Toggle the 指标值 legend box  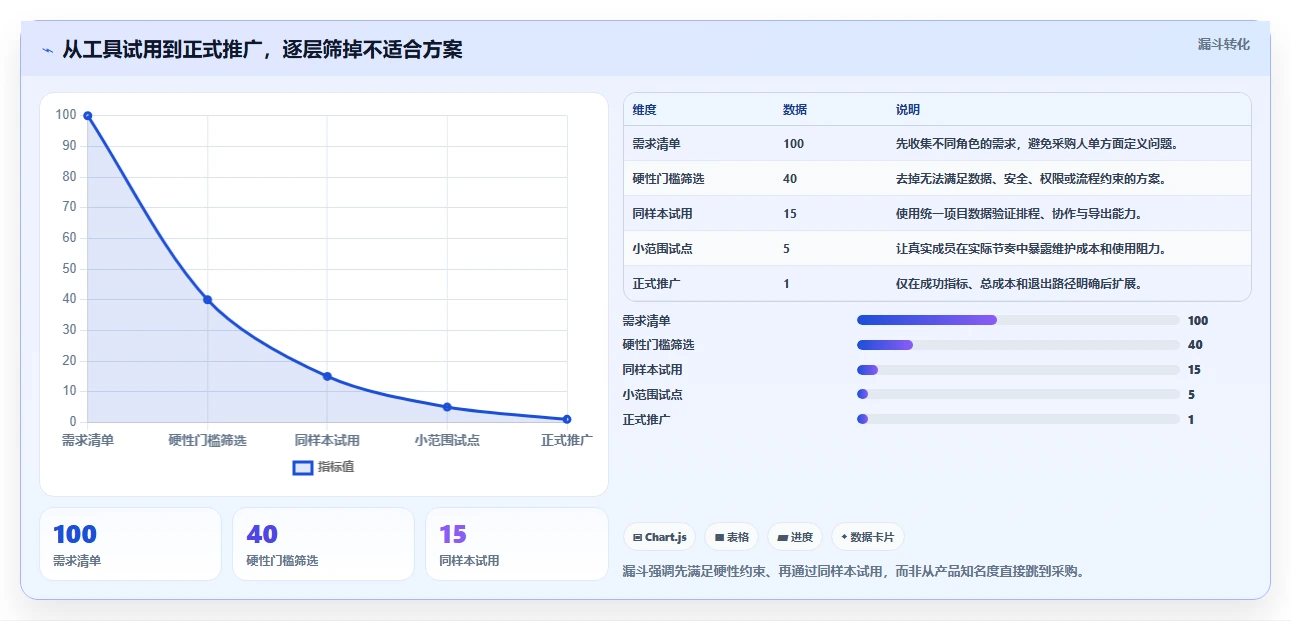[303, 467]
